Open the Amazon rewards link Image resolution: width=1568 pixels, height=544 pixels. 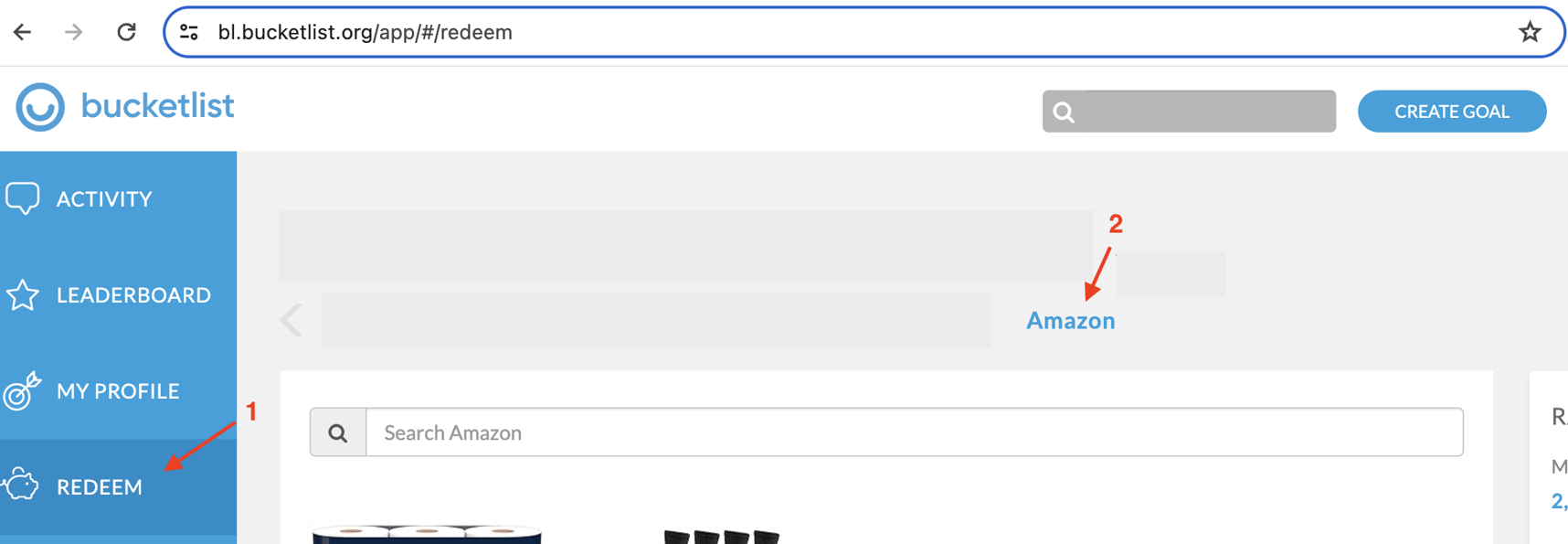[1070, 320]
